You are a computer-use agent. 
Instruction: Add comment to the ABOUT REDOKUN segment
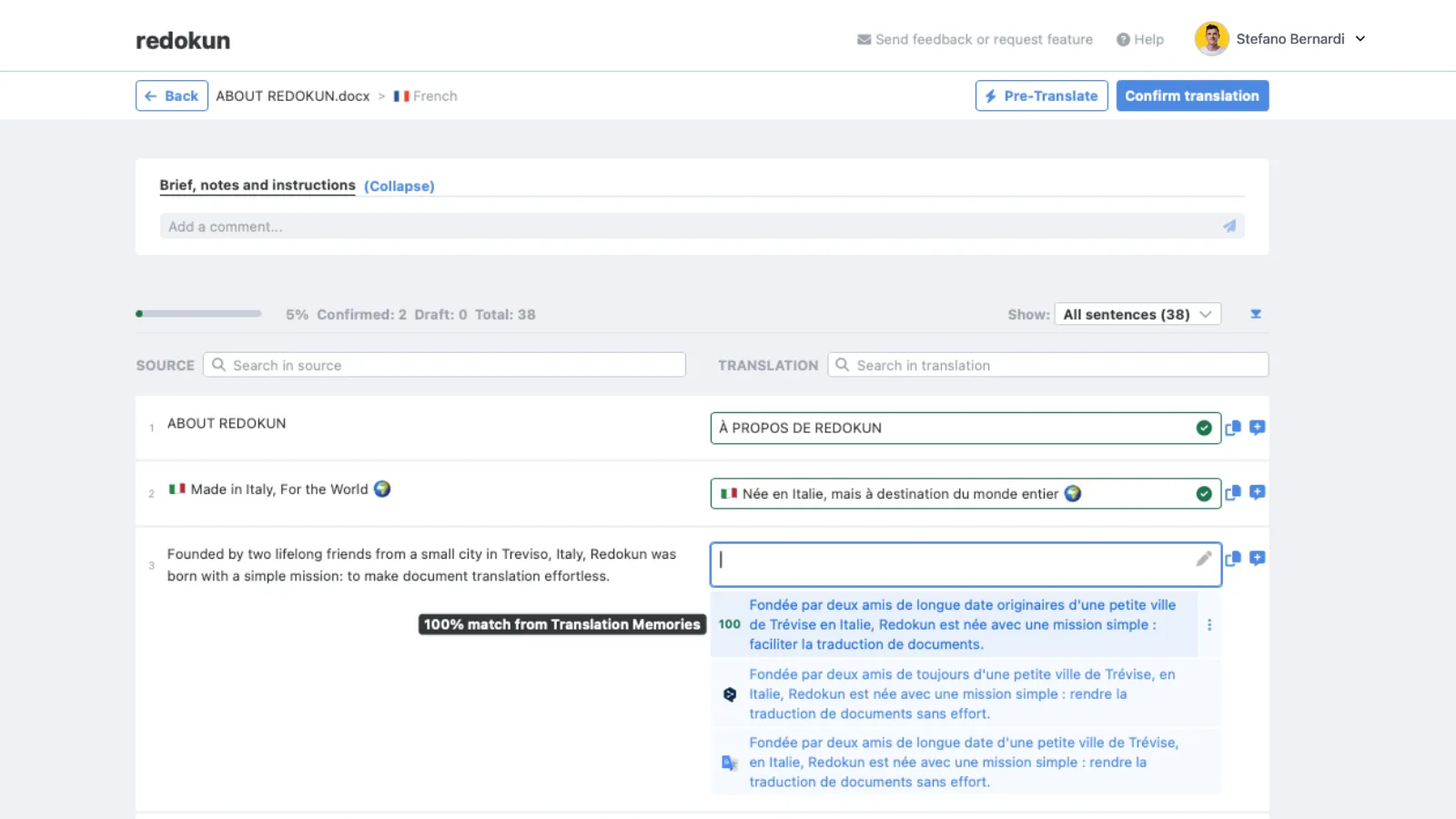click(1257, 428)
